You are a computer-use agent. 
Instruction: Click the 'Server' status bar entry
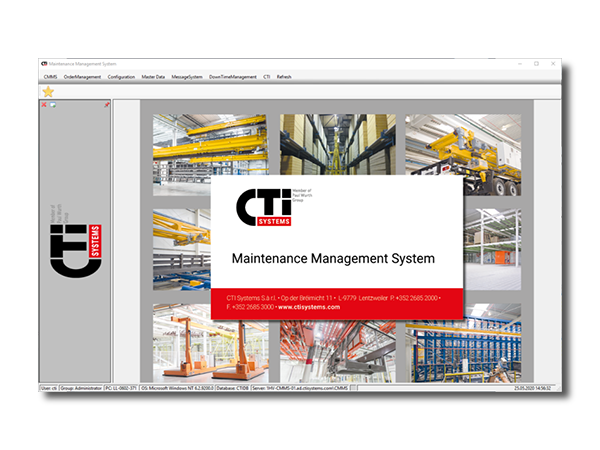(x=300, y=388)
